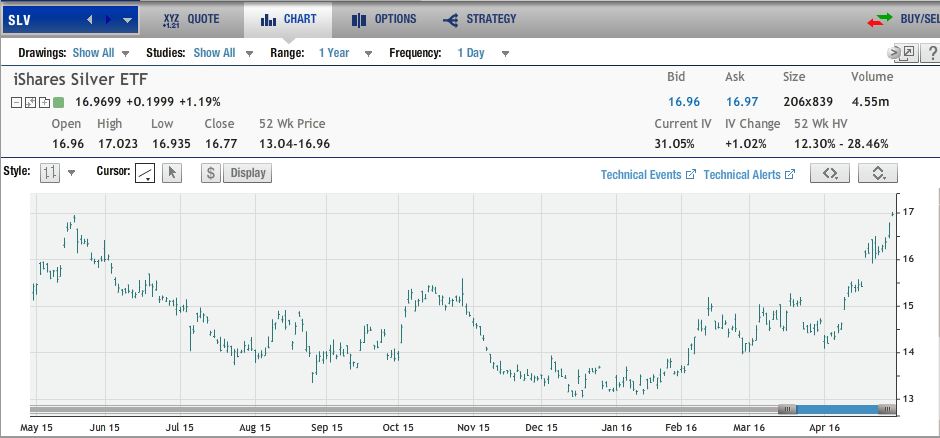Click the iShares Silver ETF title

pos(80,79)
